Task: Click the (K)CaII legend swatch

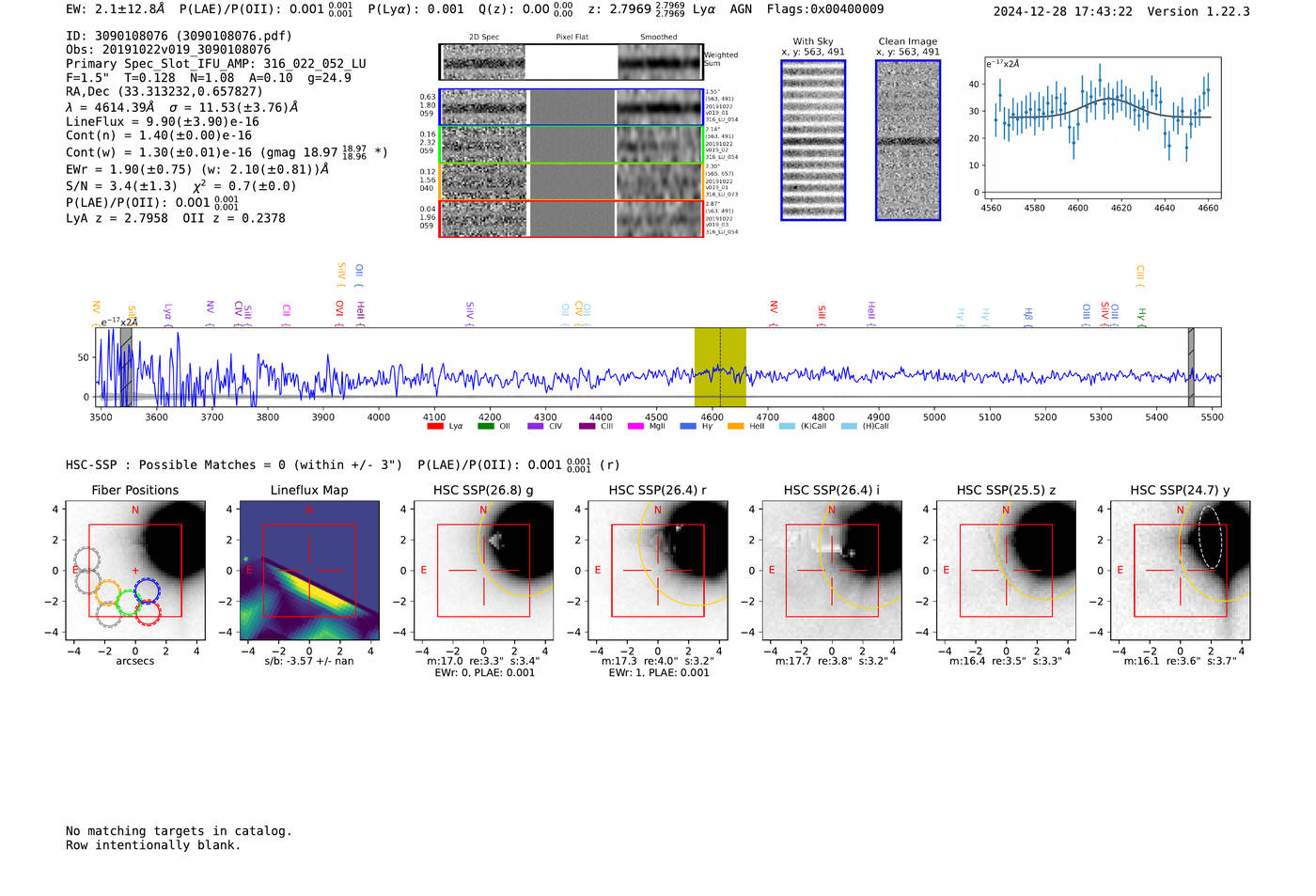Action: [x=787, y=426]
